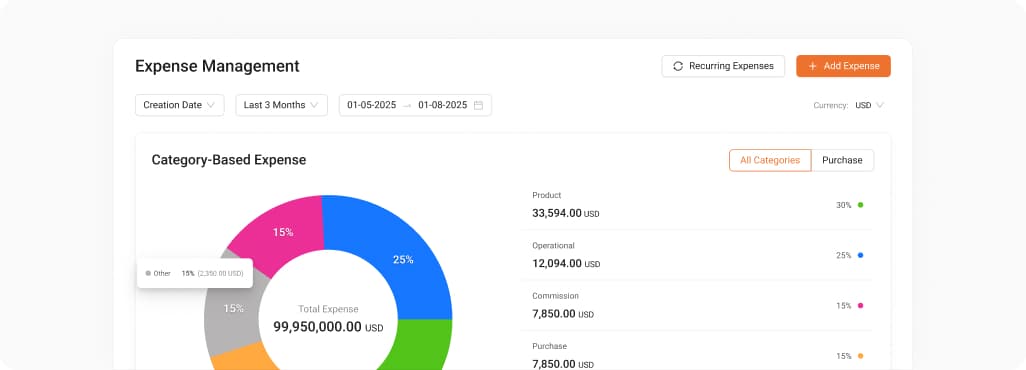
Task: Click the Expense Management heading
Action: (x=217, y=66)
